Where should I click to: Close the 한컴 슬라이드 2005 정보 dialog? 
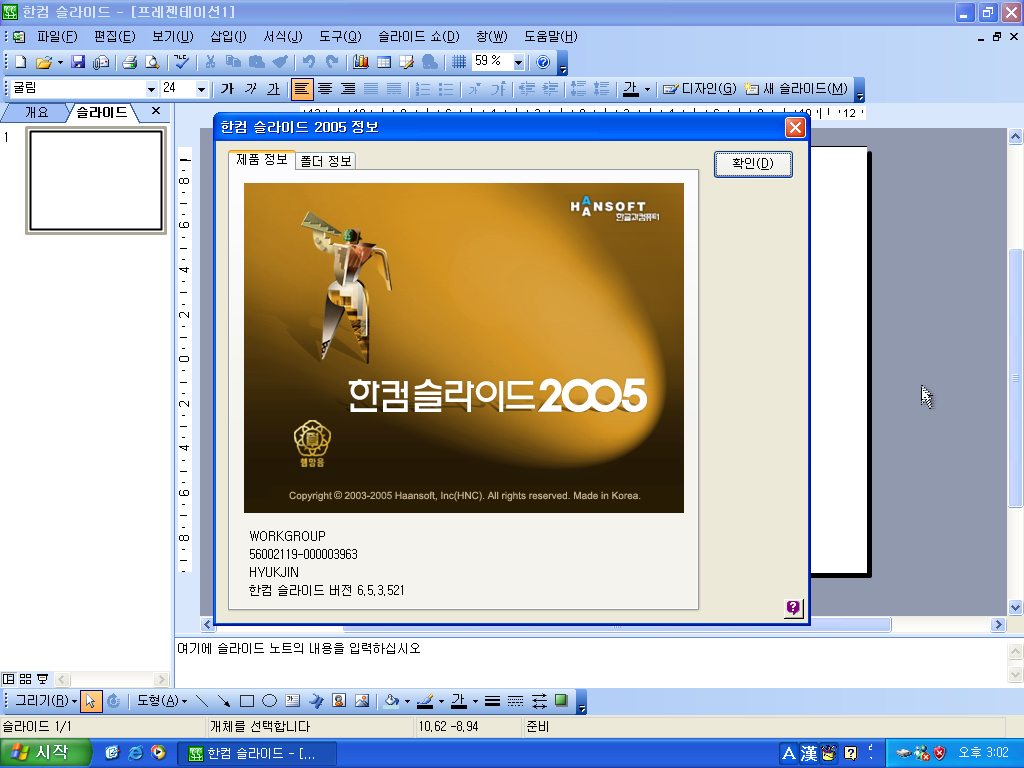pyautogui.click(x=795, y=127)
